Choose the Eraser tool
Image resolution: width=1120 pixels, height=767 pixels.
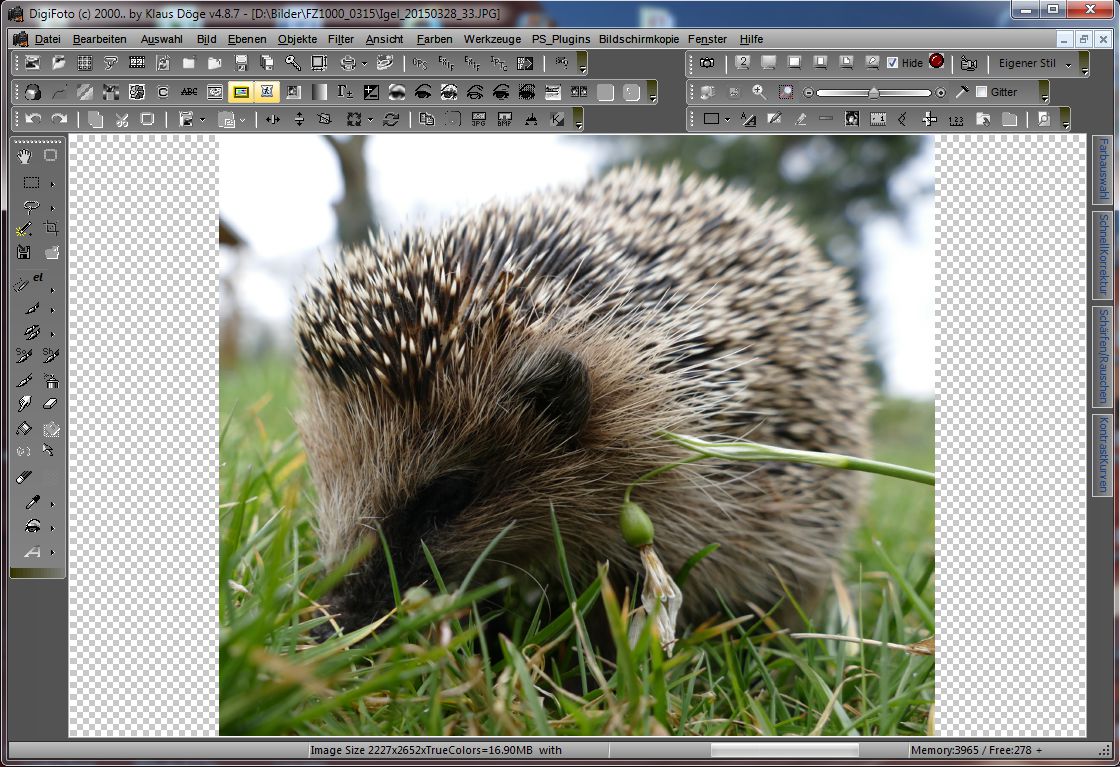coord(51,404)
